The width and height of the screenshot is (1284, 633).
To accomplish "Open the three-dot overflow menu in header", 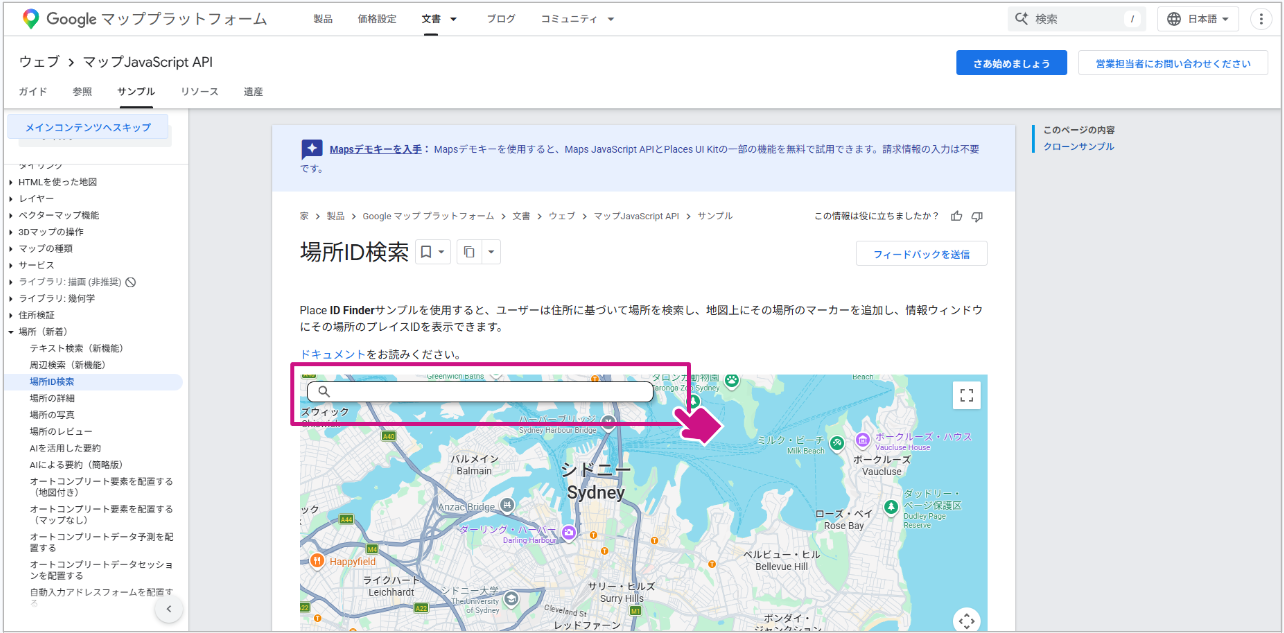I will click(x=1260, y=19).
